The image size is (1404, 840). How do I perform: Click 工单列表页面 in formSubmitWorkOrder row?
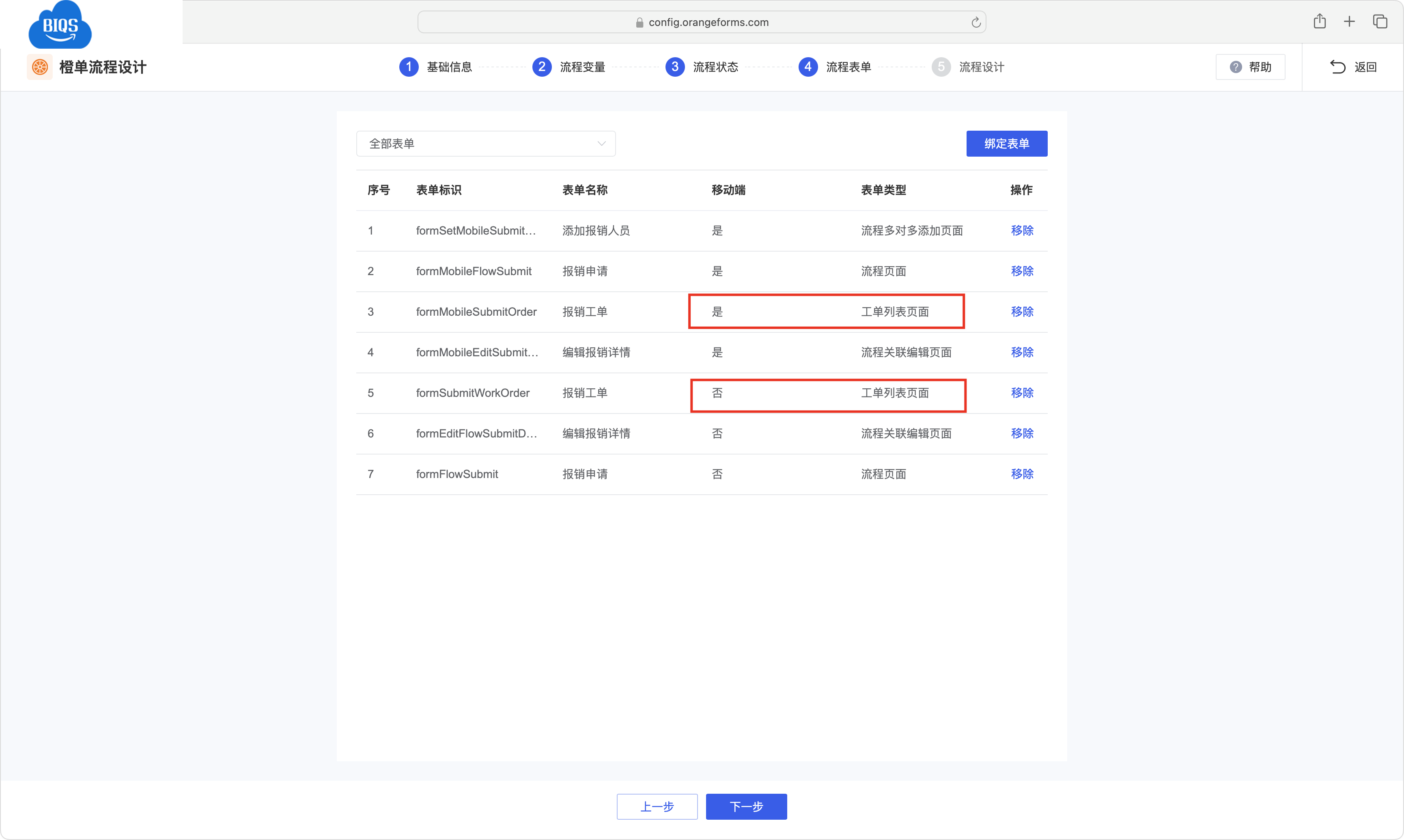[895, 393]
